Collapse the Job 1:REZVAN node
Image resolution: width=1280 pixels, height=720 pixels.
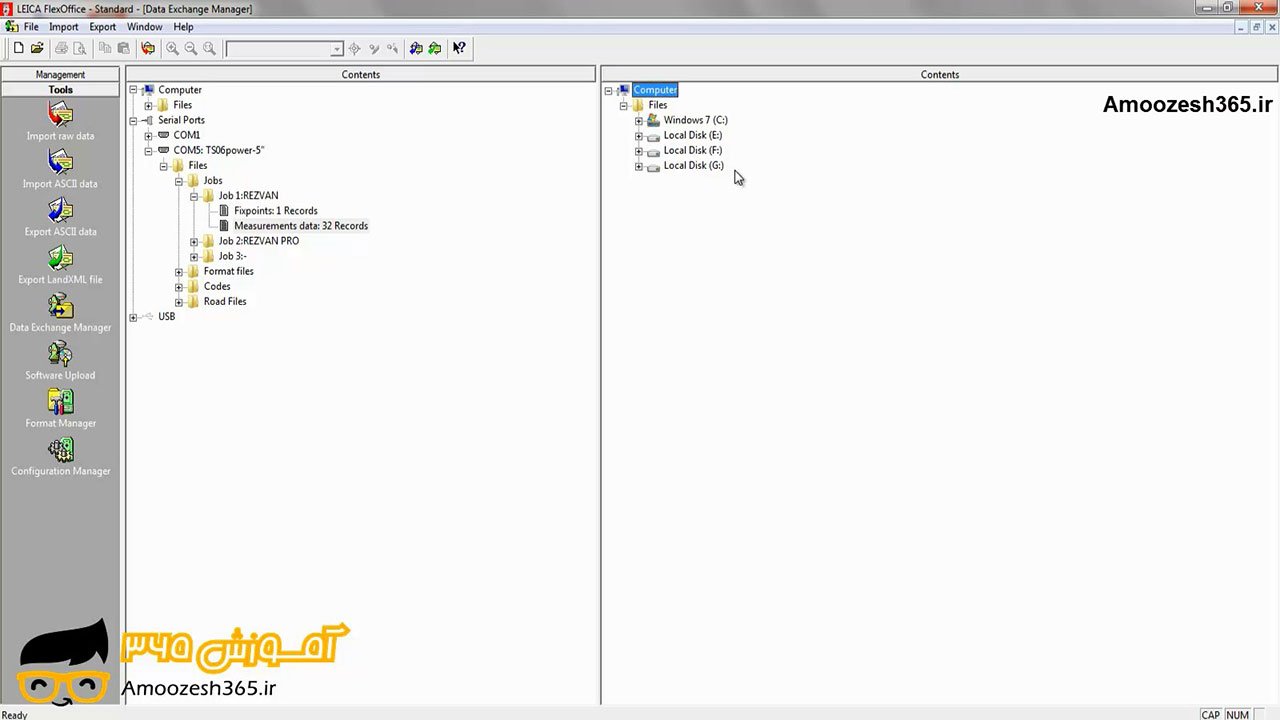194,196
